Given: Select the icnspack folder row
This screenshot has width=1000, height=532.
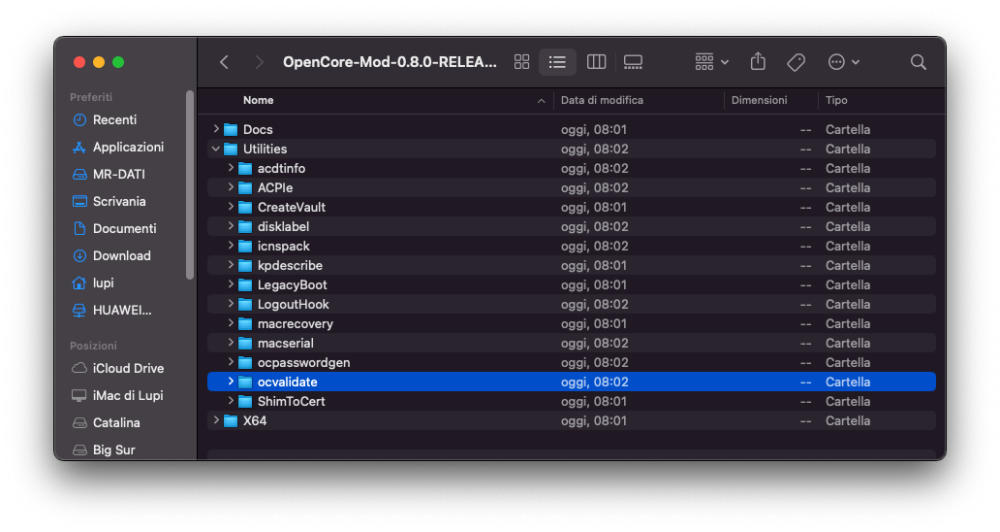Looking at the screenshot, I should click(571, 246).
